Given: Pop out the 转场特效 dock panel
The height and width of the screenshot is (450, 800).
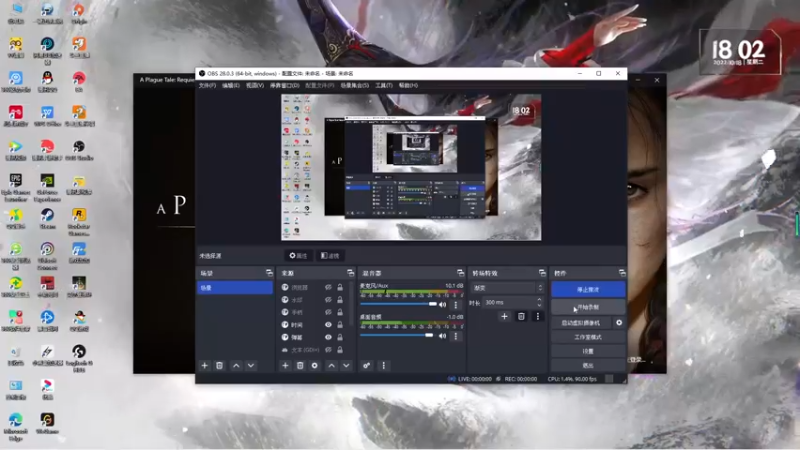Looking at the screenshot, I should click(542, 273).
